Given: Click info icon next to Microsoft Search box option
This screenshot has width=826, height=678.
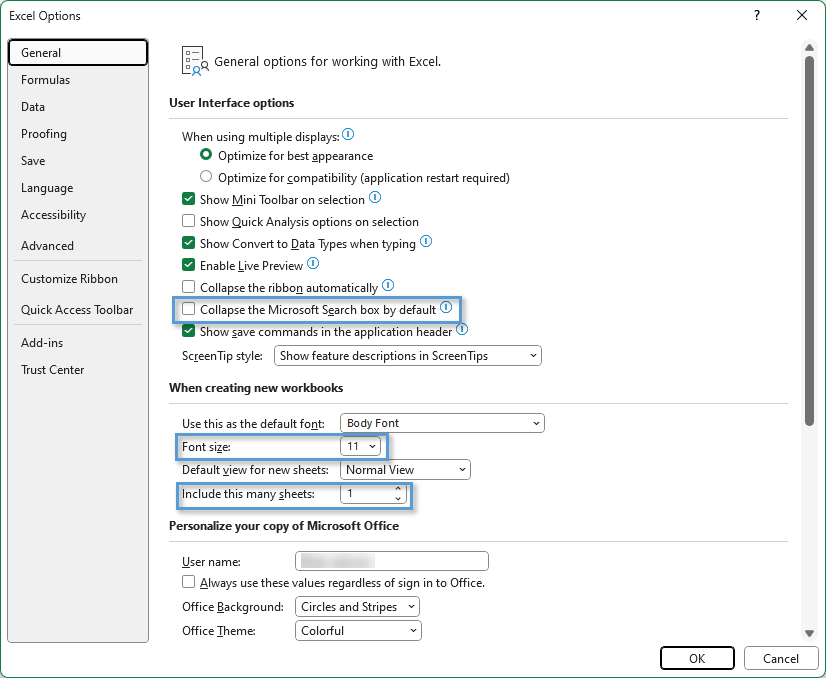Looking at the screenshot, I should (x=446, y=308).
